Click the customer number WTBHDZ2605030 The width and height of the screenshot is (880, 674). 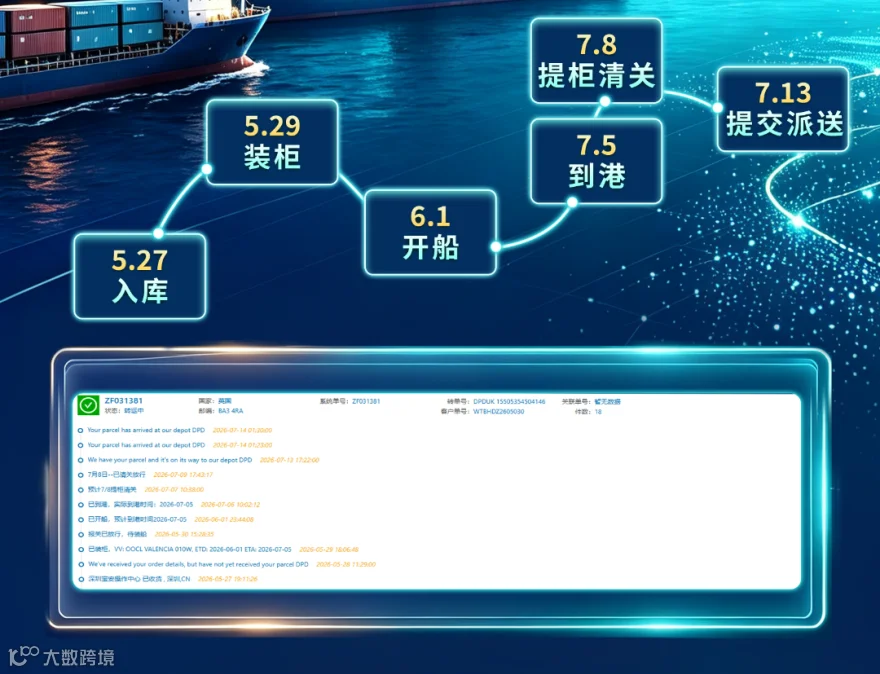[498, 411]
